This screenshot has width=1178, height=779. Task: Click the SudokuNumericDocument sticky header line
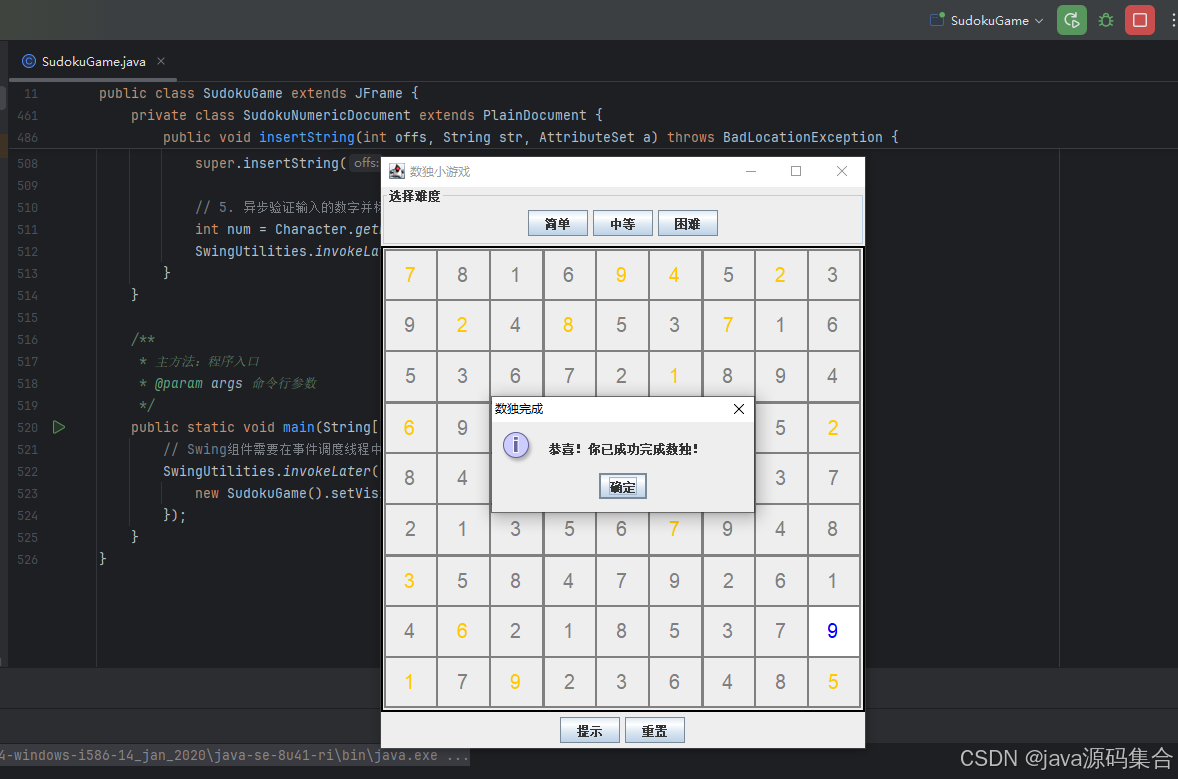click(x=367, y=116)
